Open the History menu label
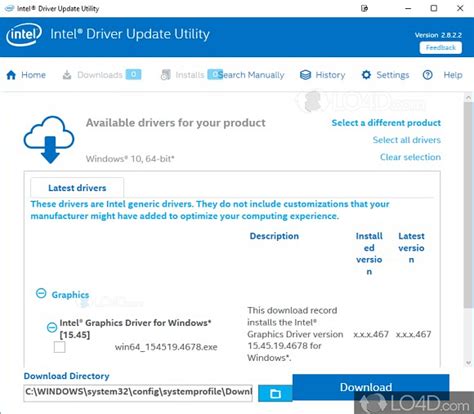Screen dimensions: 474x414 point(330,75)
